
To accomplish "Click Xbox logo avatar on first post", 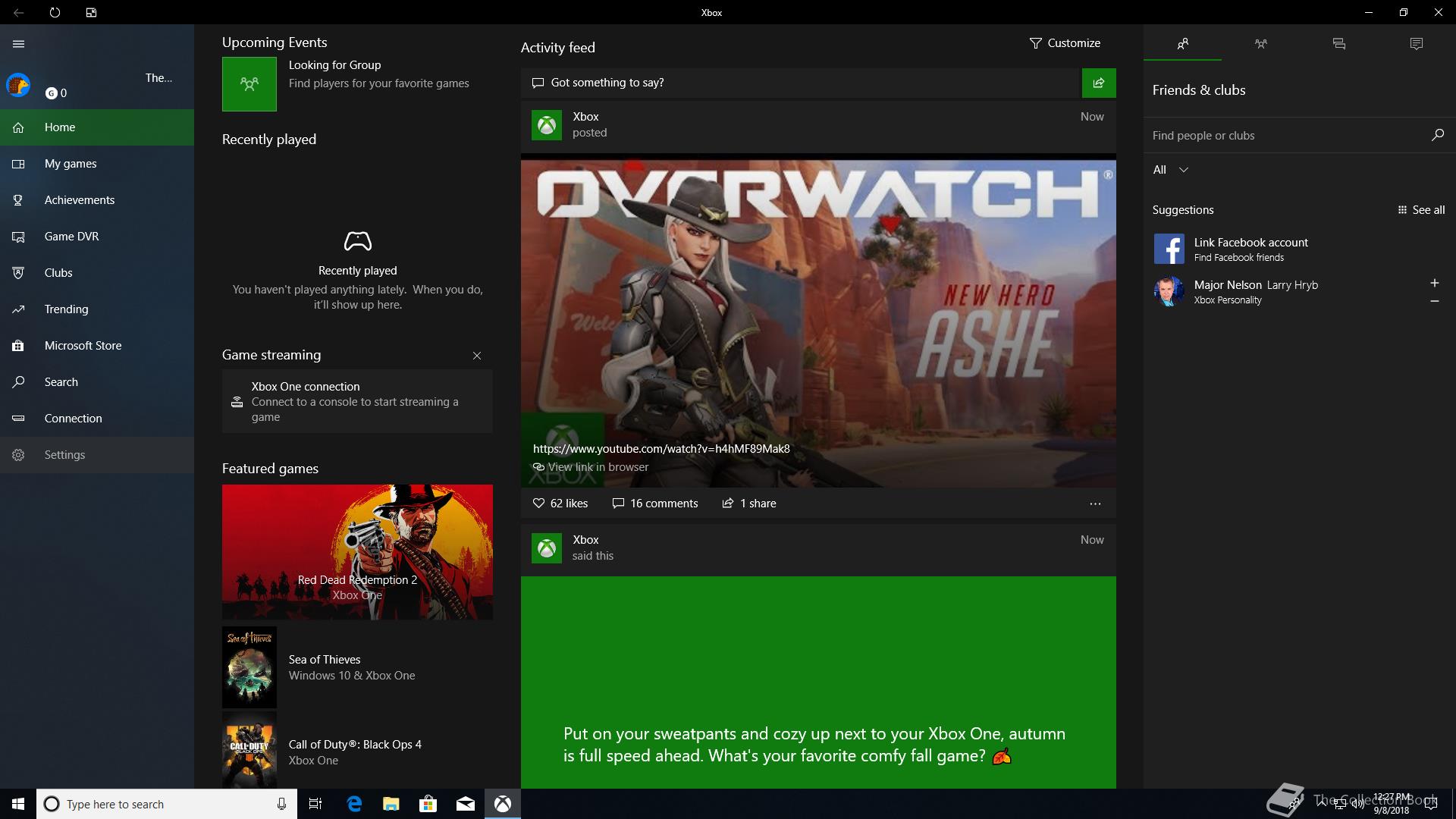I will point(547,124).
